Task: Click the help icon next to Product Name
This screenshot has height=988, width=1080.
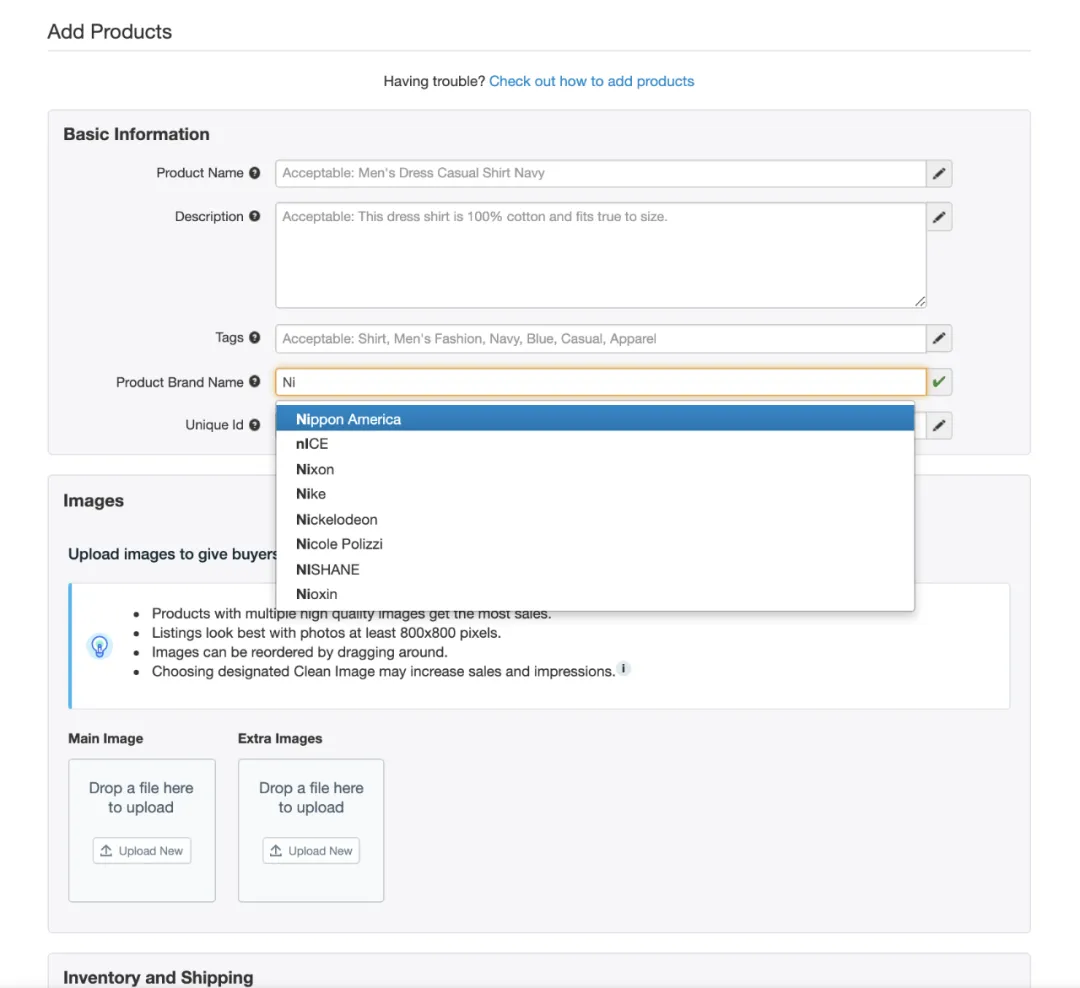Action: [255, 173]
